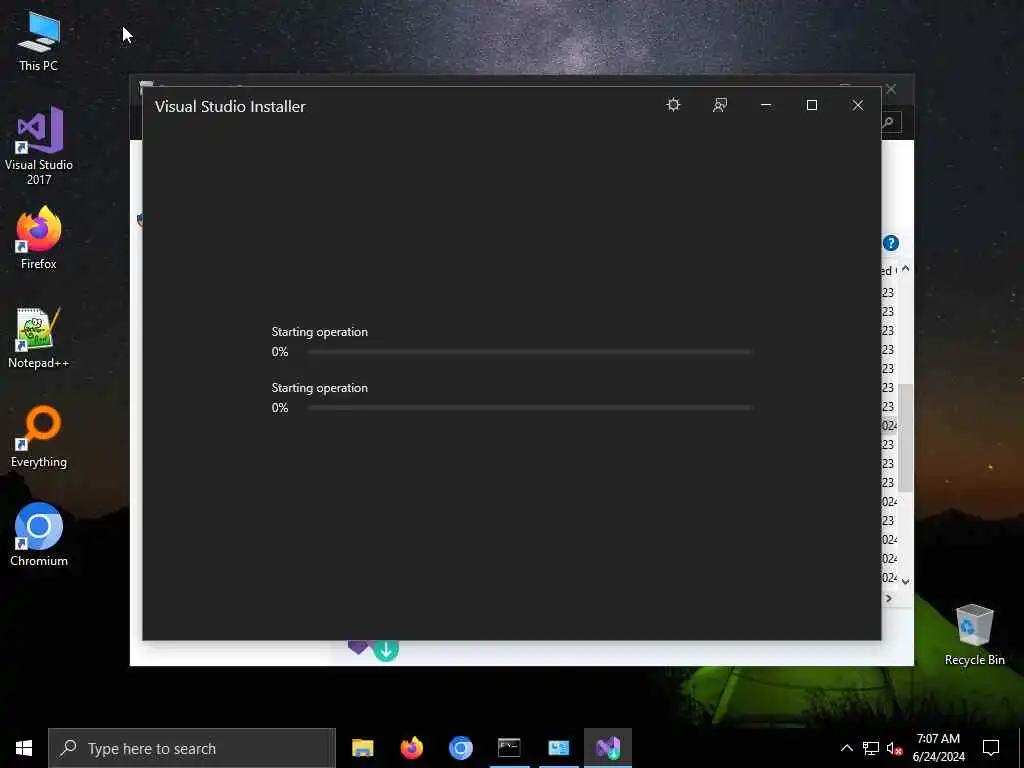Switch to the Control Panel taskbar window

(x=558, y=748)
